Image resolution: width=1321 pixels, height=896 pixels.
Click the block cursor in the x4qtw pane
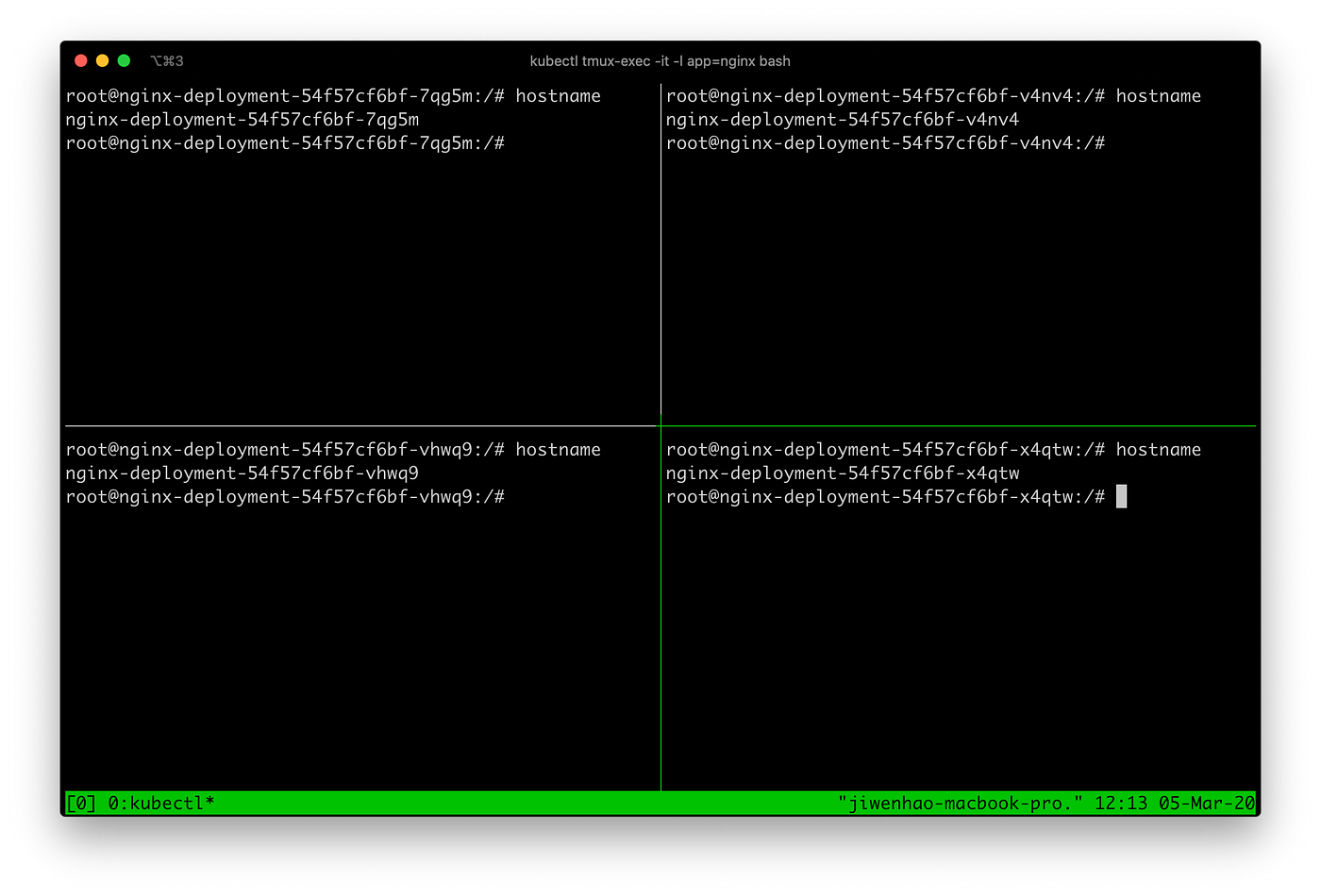pyautogui.click(x=1122, y=496)
